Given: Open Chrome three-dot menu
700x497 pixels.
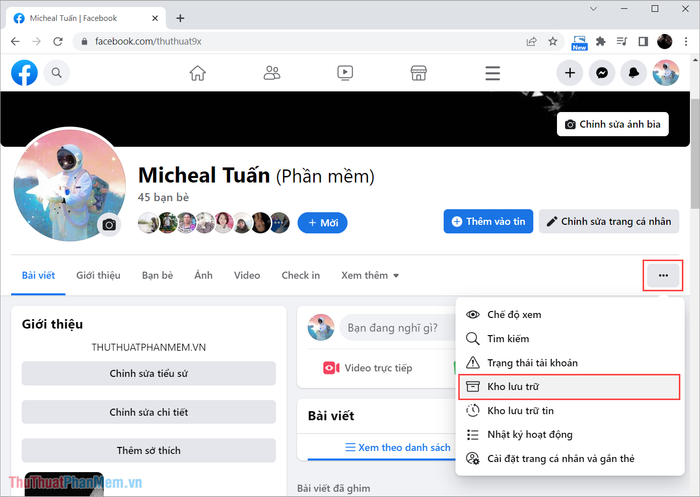Looking at the screenshot, I should tap(686, 42).
